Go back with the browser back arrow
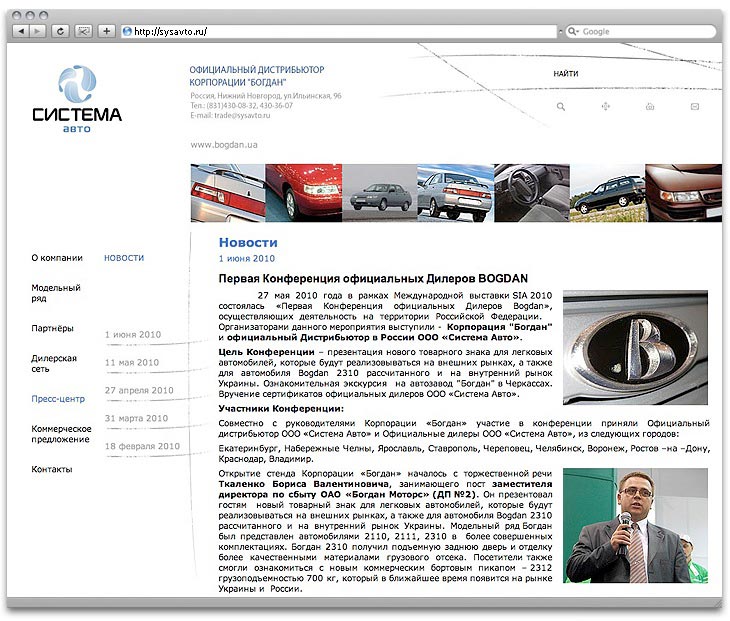 point(20,31)
